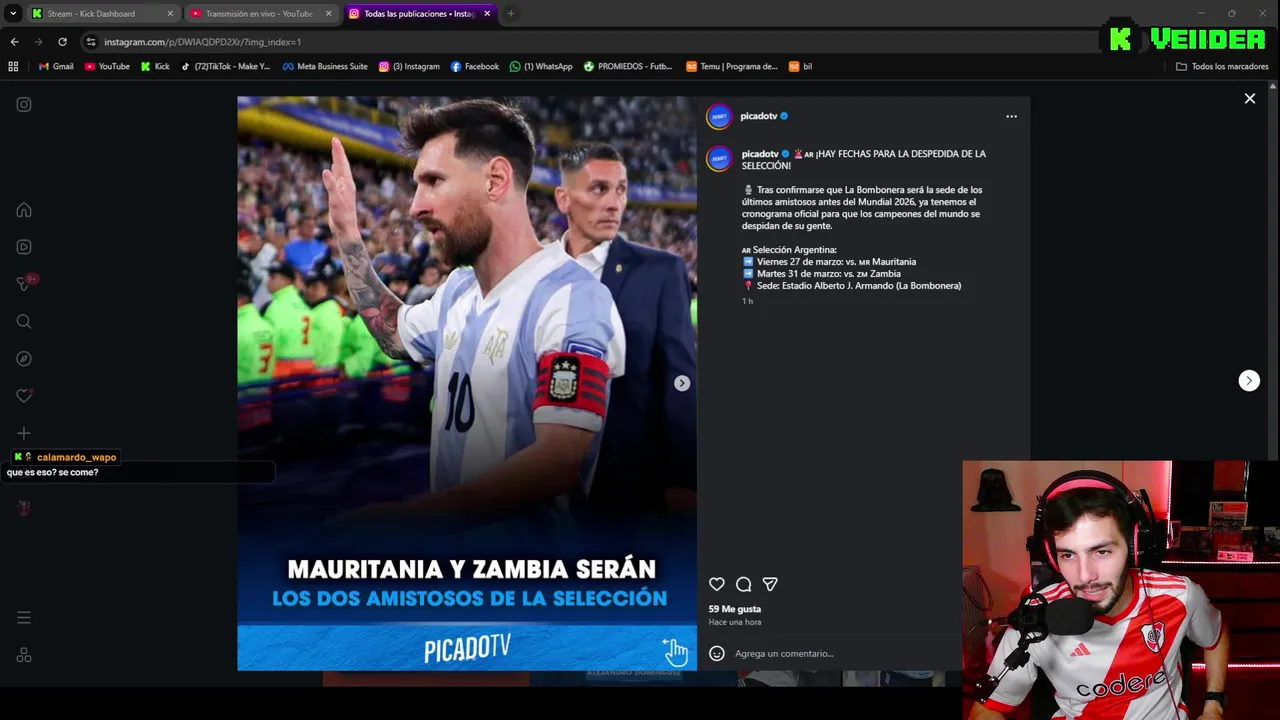View site information icon in address bar
1280x720 pixels.
coord(91,42)
